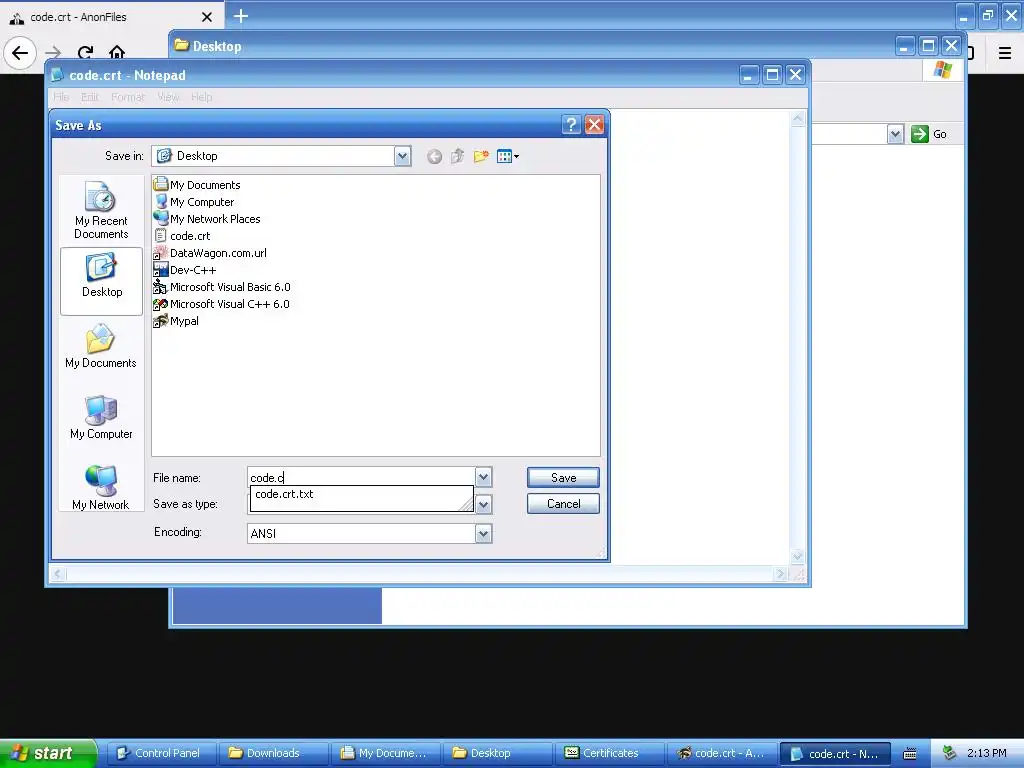The width and height of the screenshot is (1024, 768).
Task: Click the Cancel button
Action: (563, 504)
